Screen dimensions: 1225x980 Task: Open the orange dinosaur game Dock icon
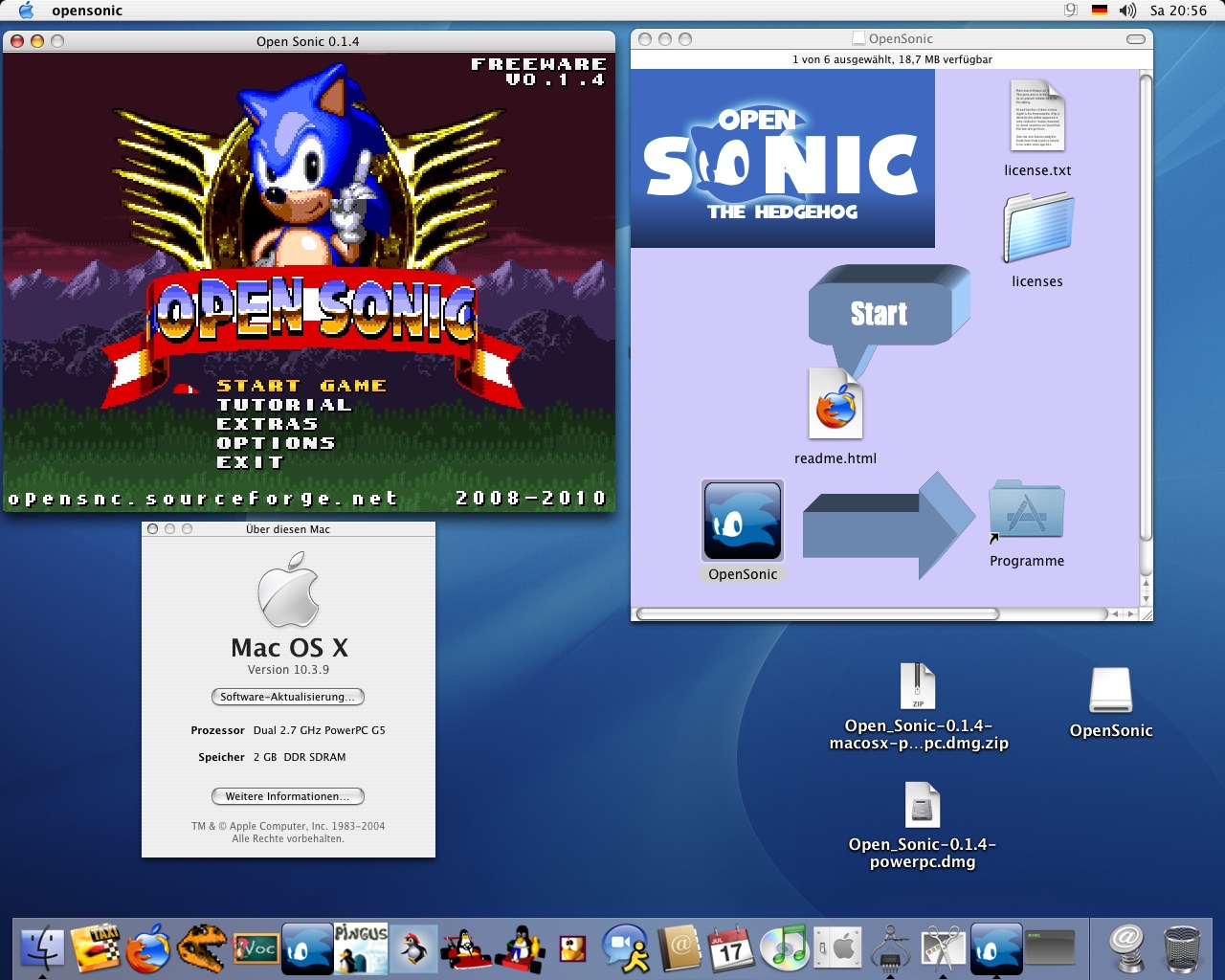tap(201, 948)
